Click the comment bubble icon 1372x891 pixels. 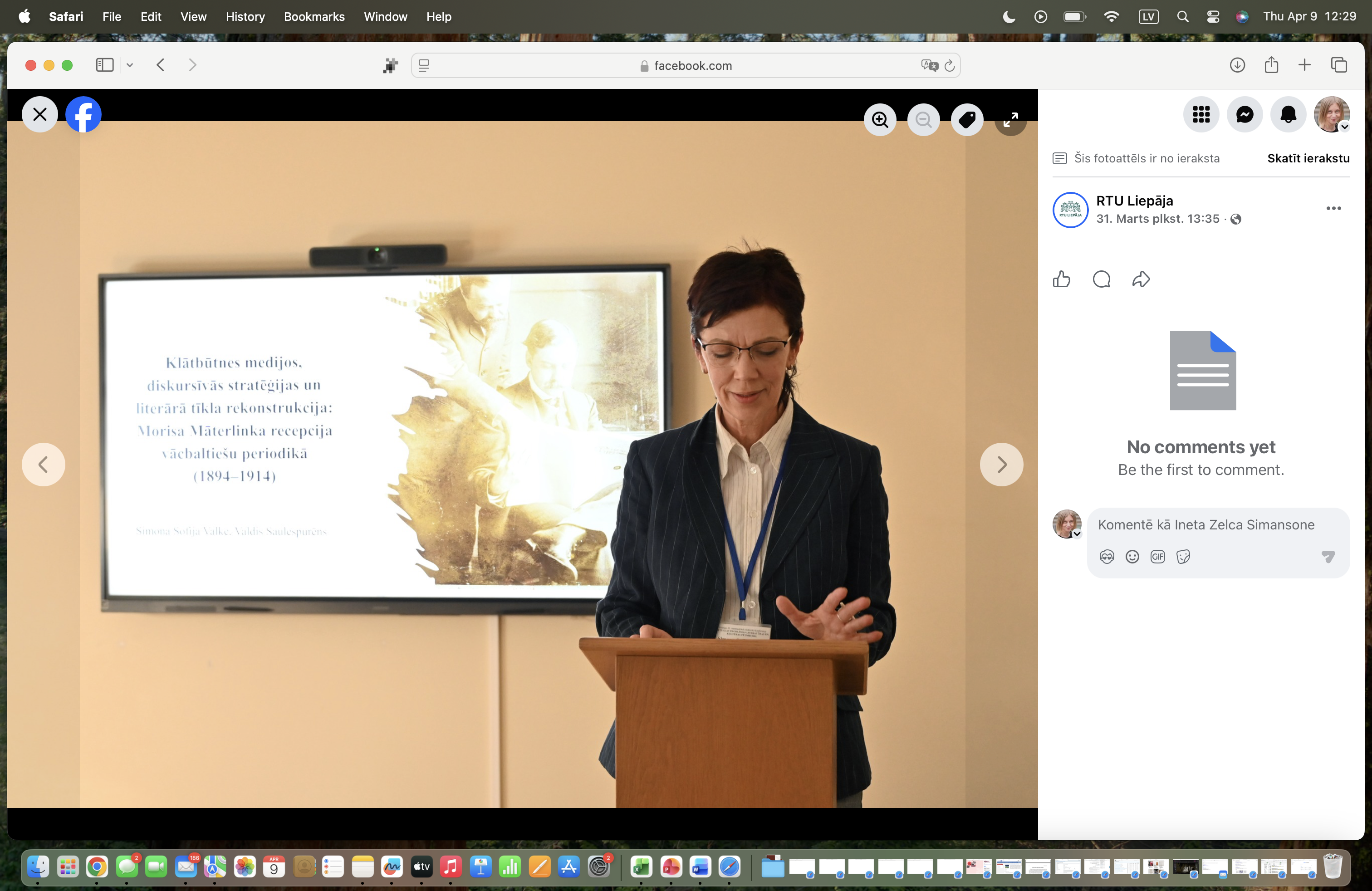1102,279
